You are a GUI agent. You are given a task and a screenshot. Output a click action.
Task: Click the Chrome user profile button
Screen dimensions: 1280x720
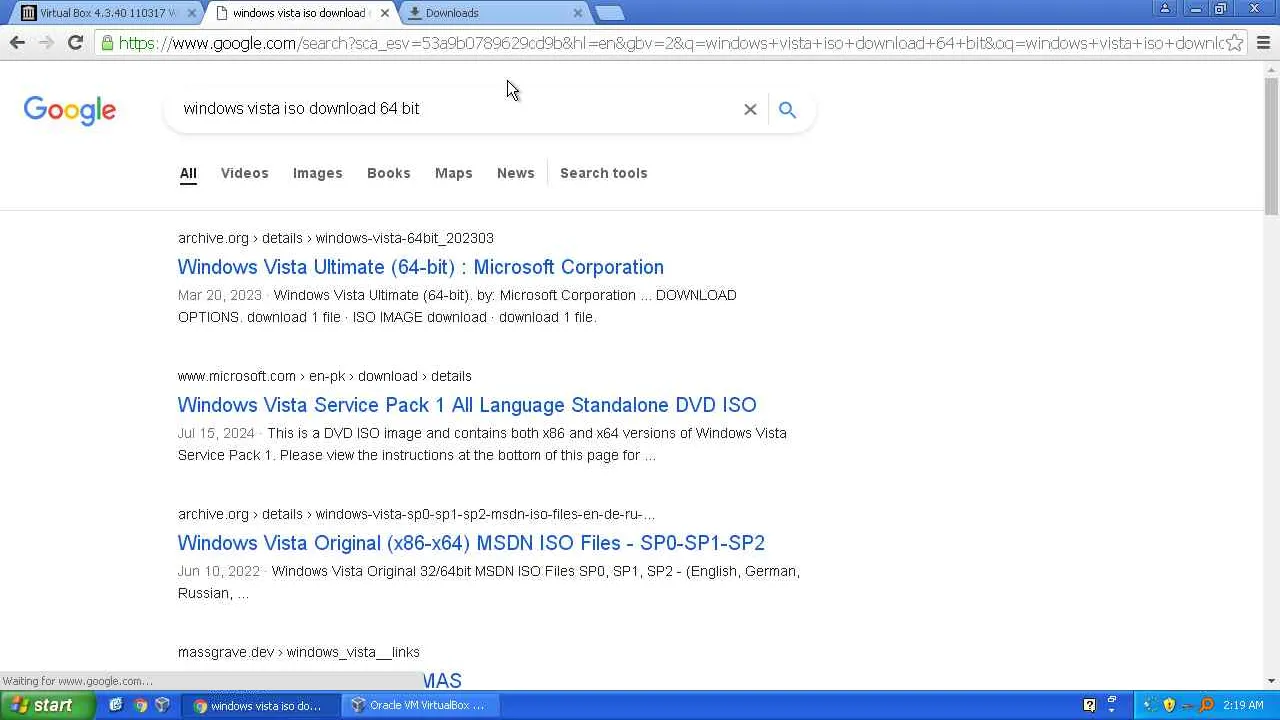pyautogui.click(x=1165, y=9)
